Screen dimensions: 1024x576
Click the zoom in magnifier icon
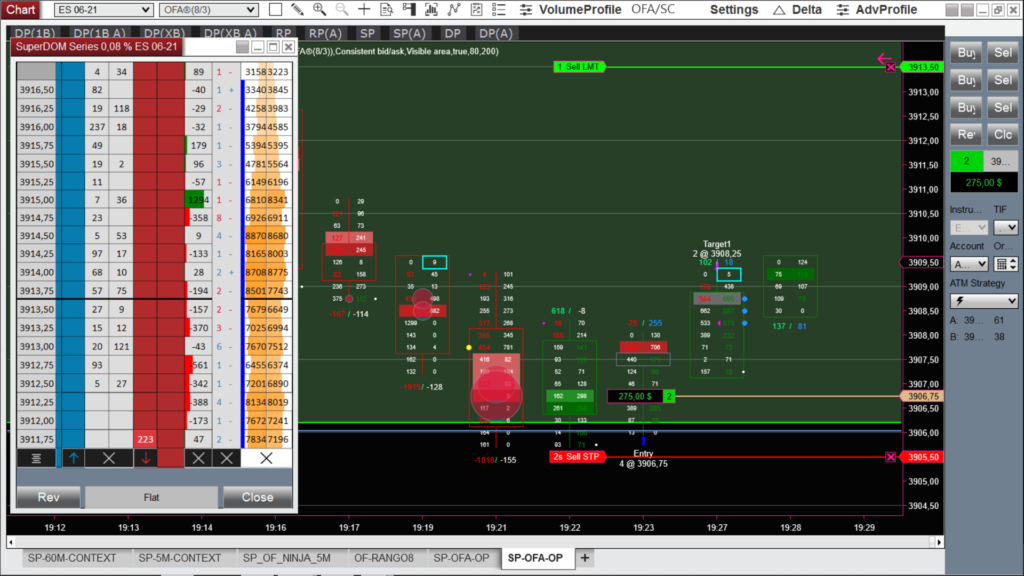pos(319,10)
